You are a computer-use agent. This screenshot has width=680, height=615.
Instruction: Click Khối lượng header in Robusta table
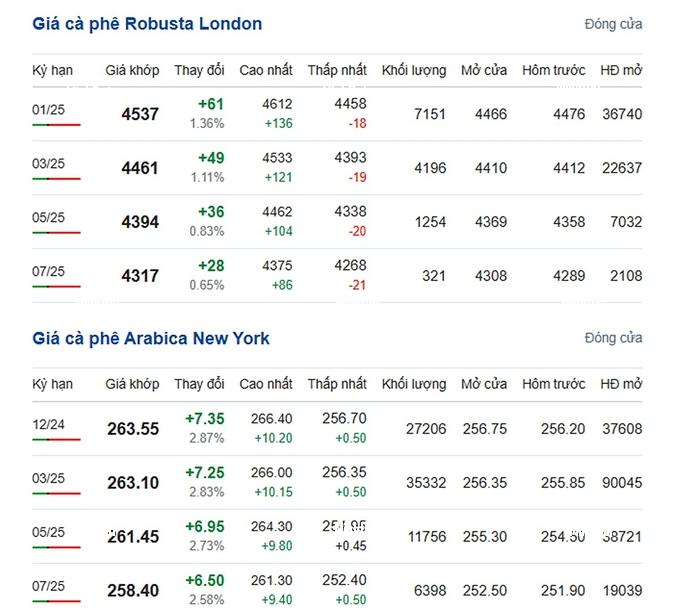(414, 70)
